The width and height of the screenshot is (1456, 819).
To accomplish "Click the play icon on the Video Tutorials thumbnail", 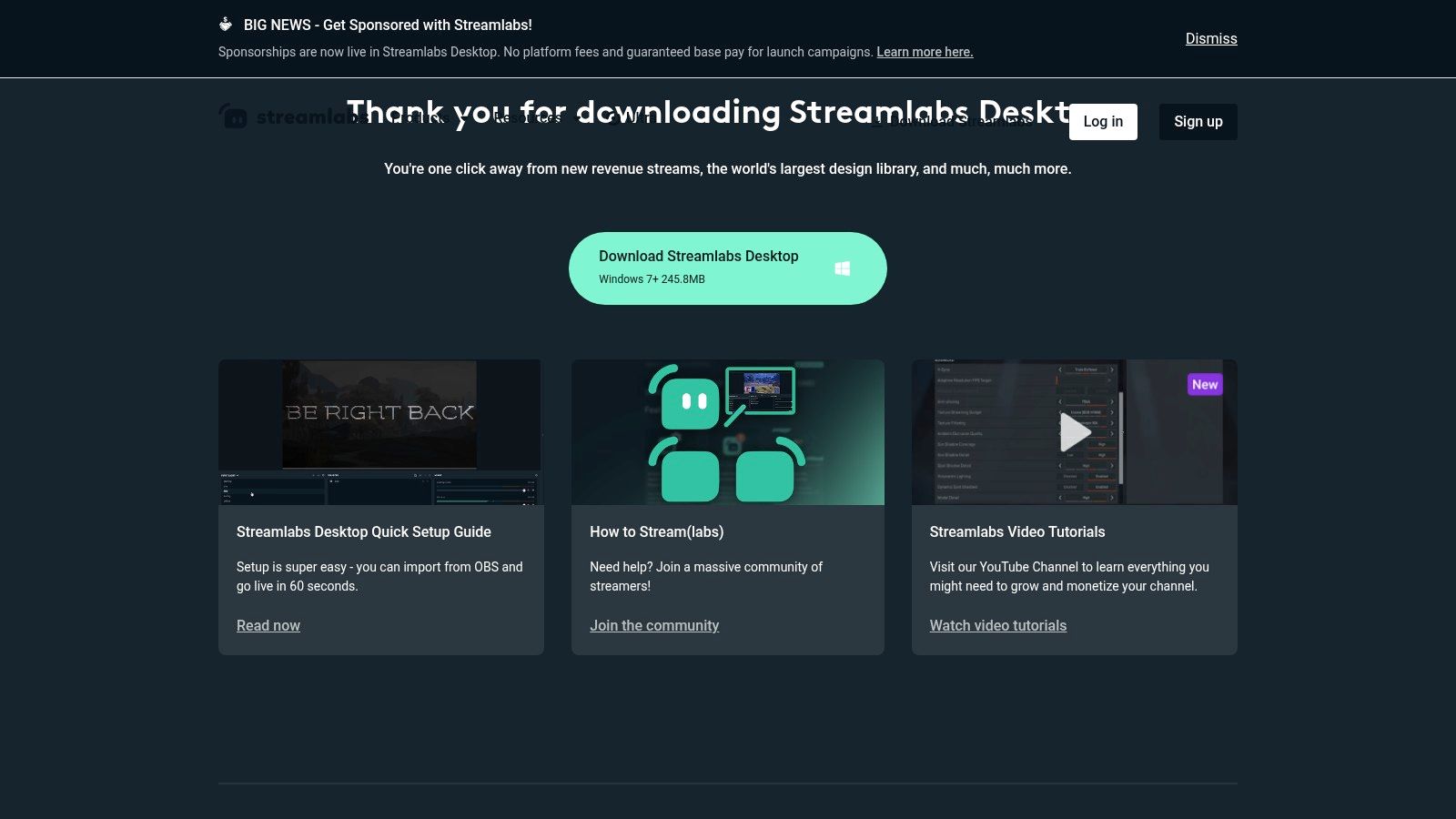I will tap(1074, 432).
